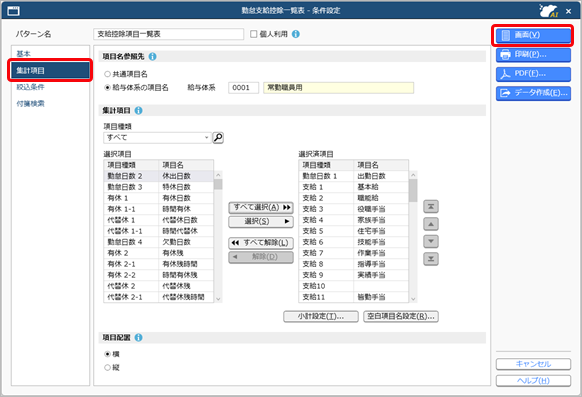The width and height of the screenshot is (582, 397).
Task: Click 項目名 column header in 選択済項目
Action: [x=381, y=165]
